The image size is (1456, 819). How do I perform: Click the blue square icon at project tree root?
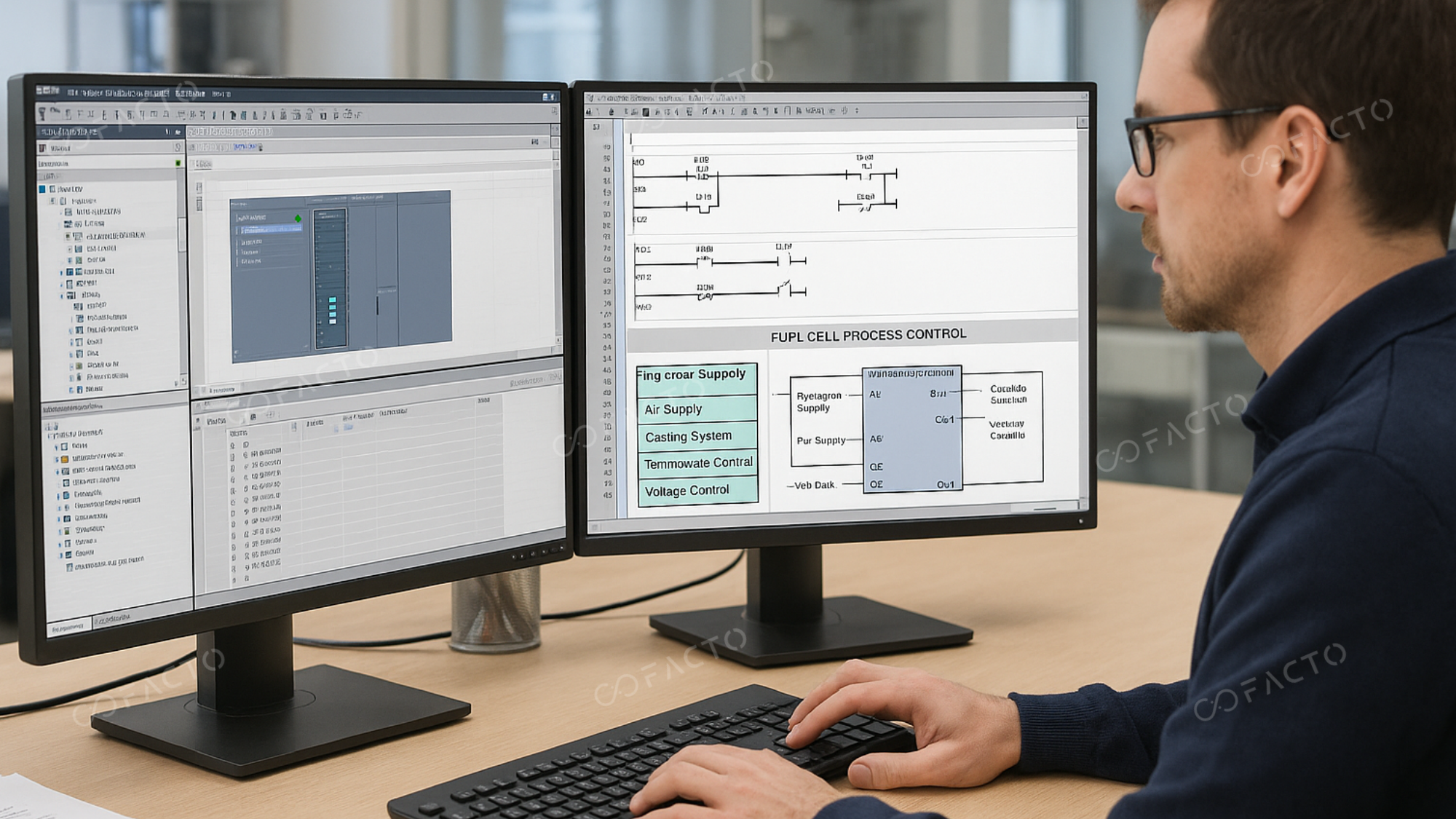coord(42,189)
